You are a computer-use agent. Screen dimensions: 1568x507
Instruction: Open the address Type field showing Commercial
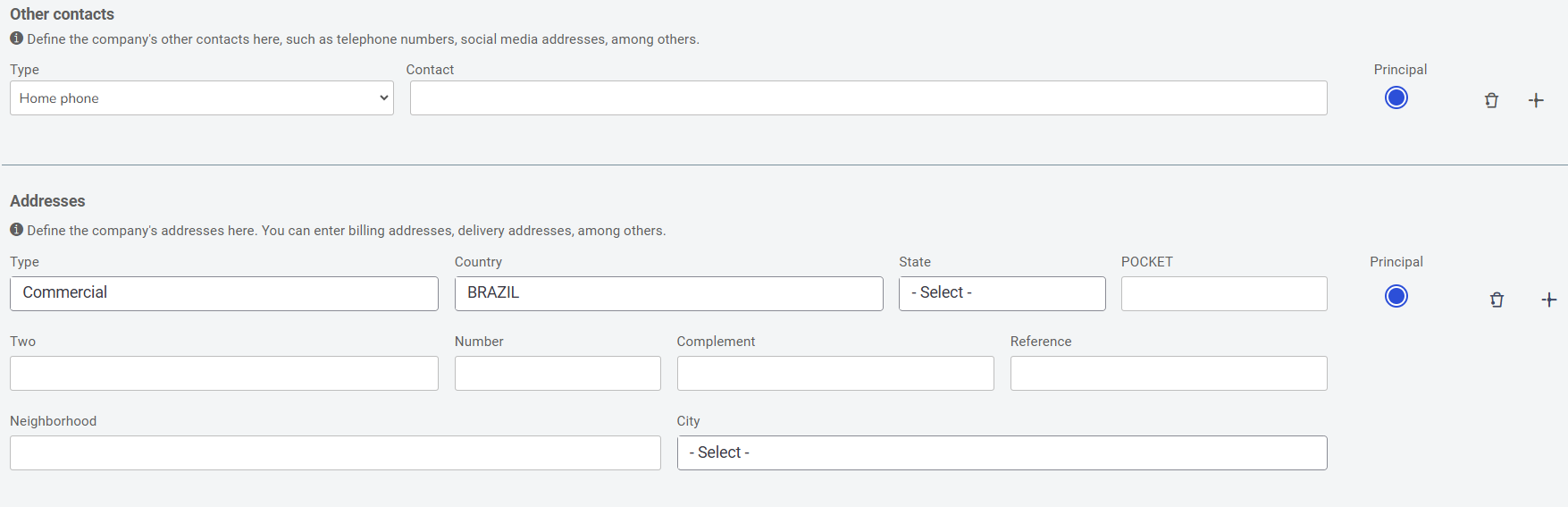pos(224,293)
